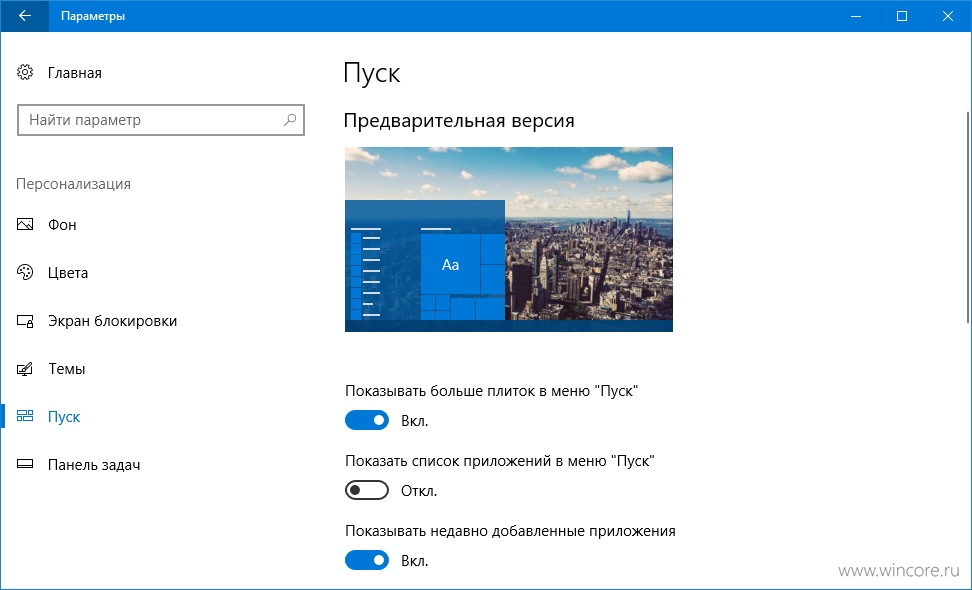Image resolution: width=972 pixels, height=590 pixels.
Task: Click the Экран блокировки icon
Action: (25, 320)
